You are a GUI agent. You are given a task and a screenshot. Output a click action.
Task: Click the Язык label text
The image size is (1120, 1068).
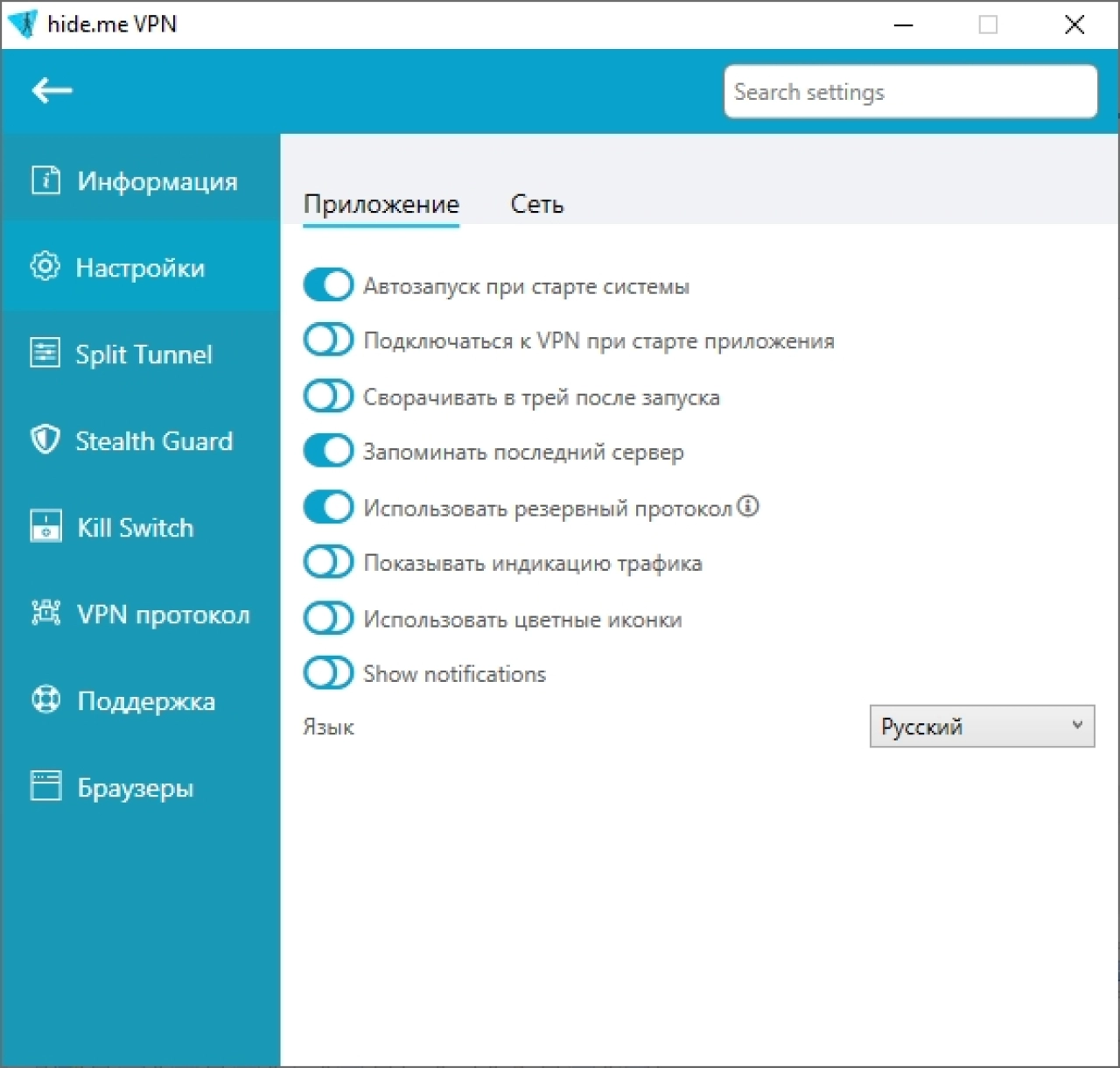(x=328, y=727)
